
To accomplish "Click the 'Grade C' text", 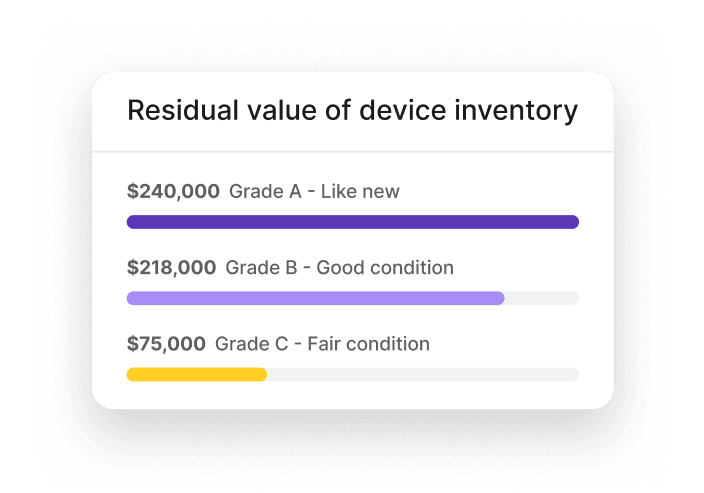I will pos(251,344).
